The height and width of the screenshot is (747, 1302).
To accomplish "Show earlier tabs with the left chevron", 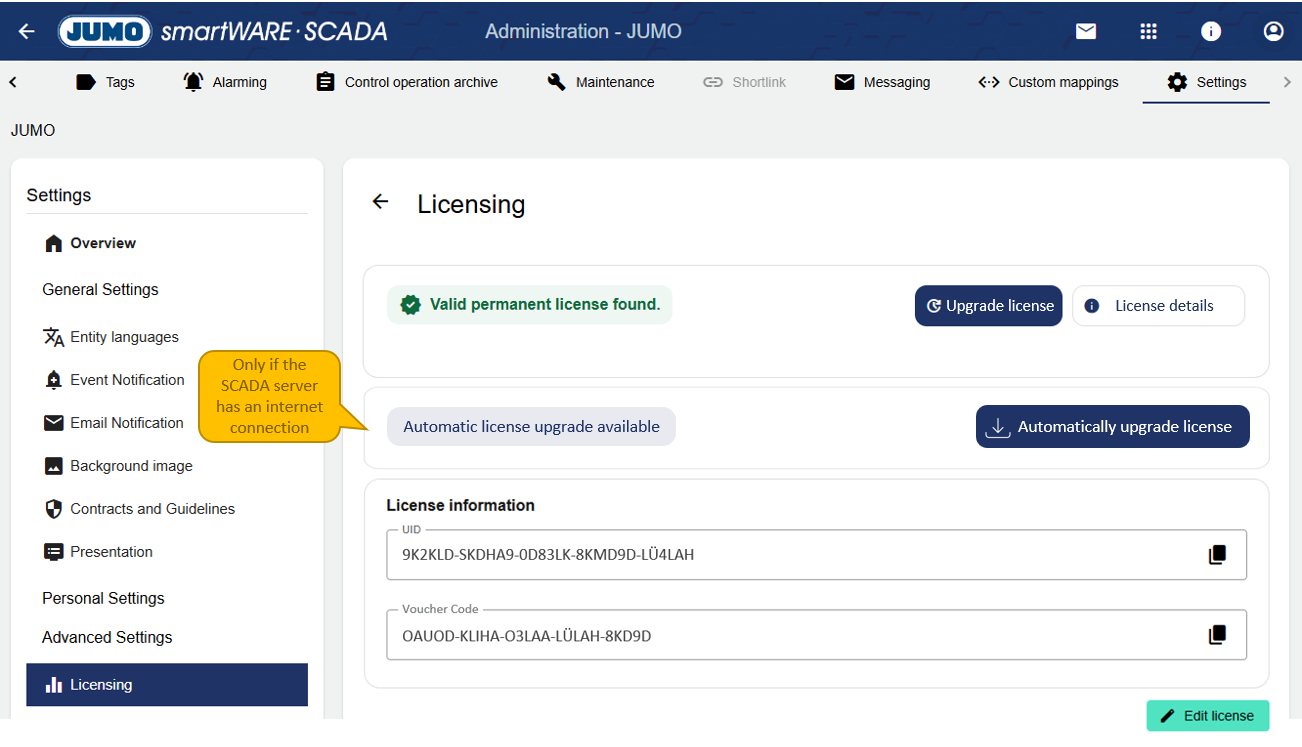I will coord(13,82).
